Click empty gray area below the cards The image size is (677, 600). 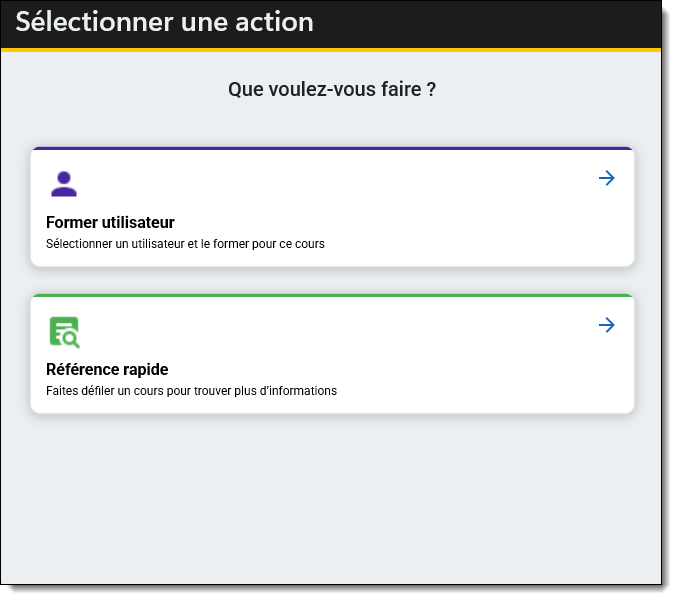point(332,500)
